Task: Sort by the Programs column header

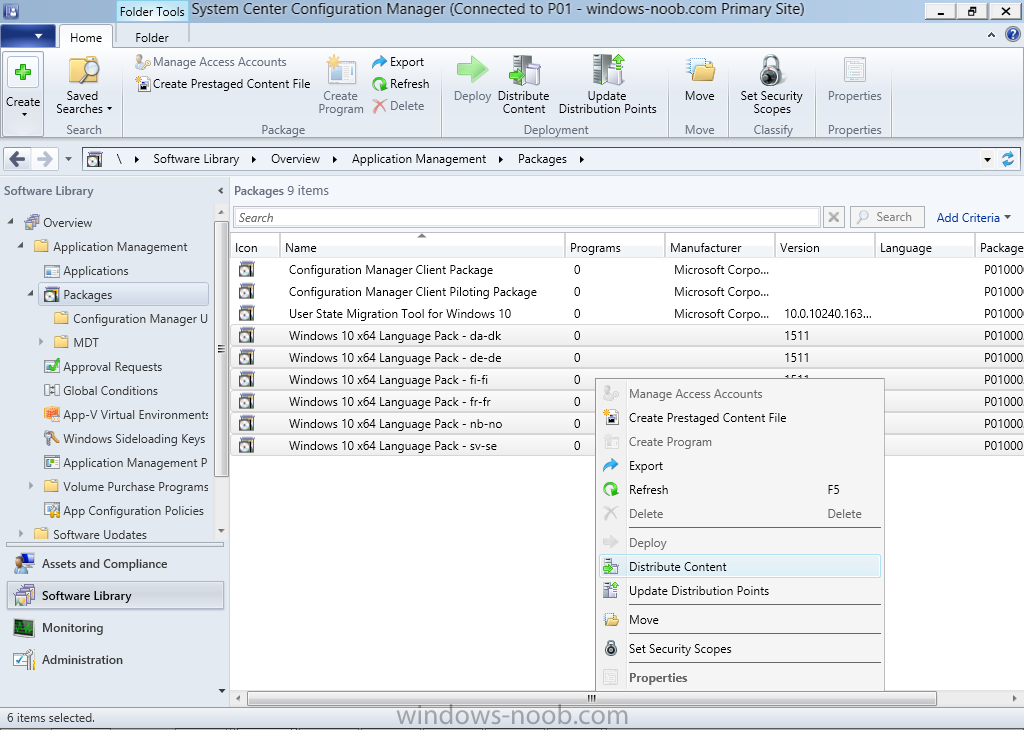Action: (615, 247)
